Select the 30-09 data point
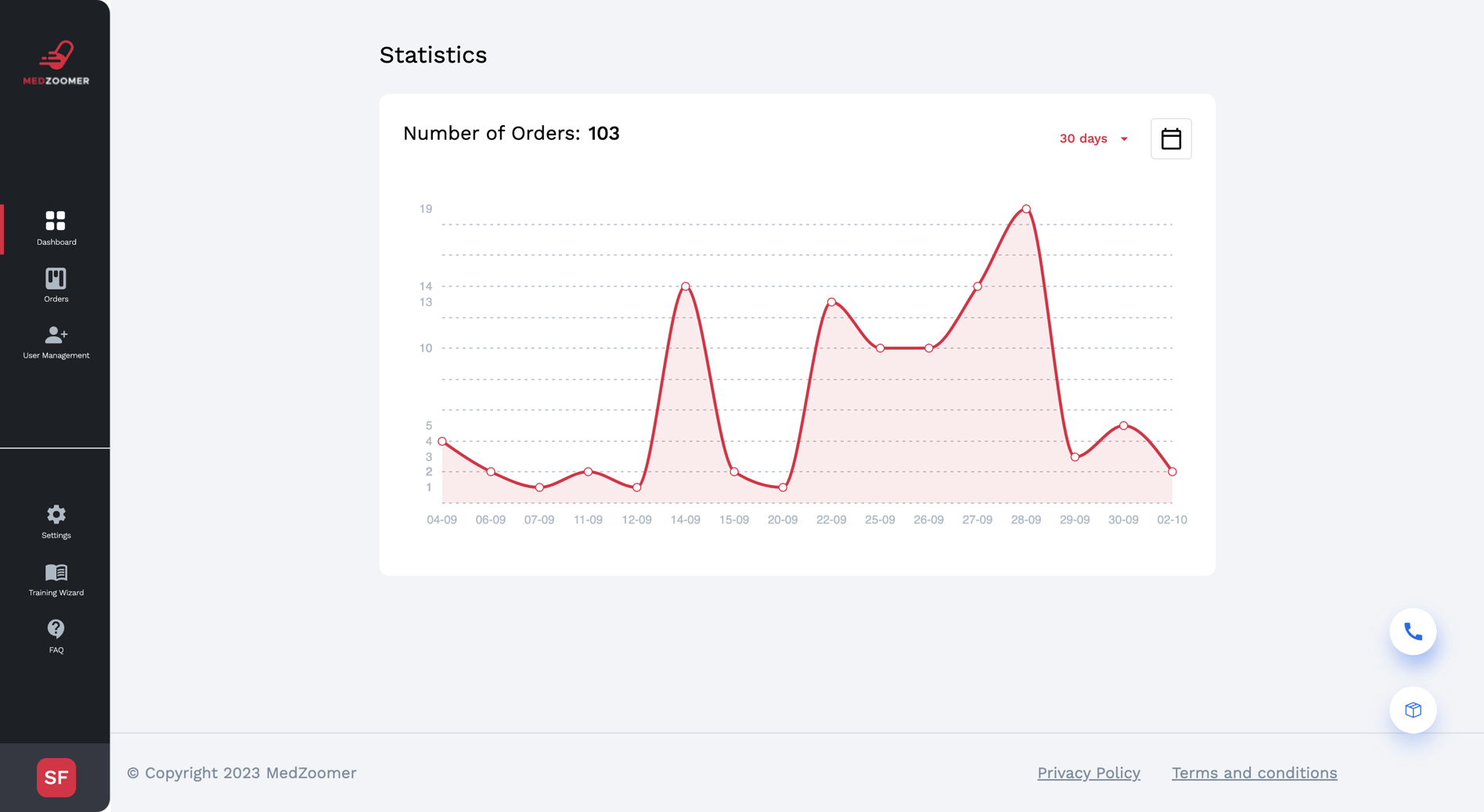1484x812 pixels. (x=1123, y=426)
